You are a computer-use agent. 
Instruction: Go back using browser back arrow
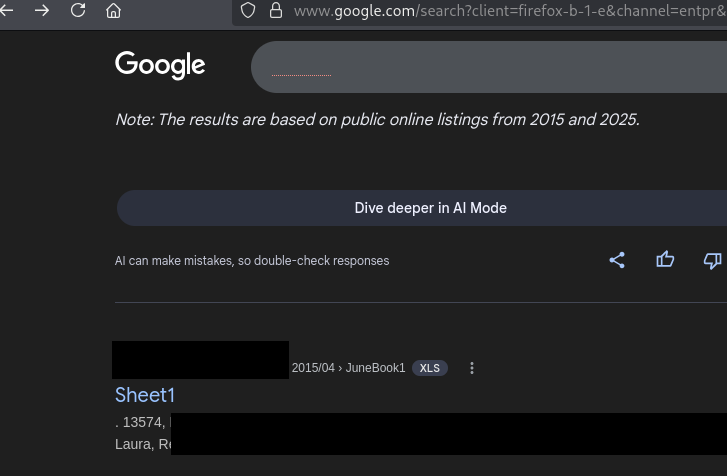(x=6, y=10)
